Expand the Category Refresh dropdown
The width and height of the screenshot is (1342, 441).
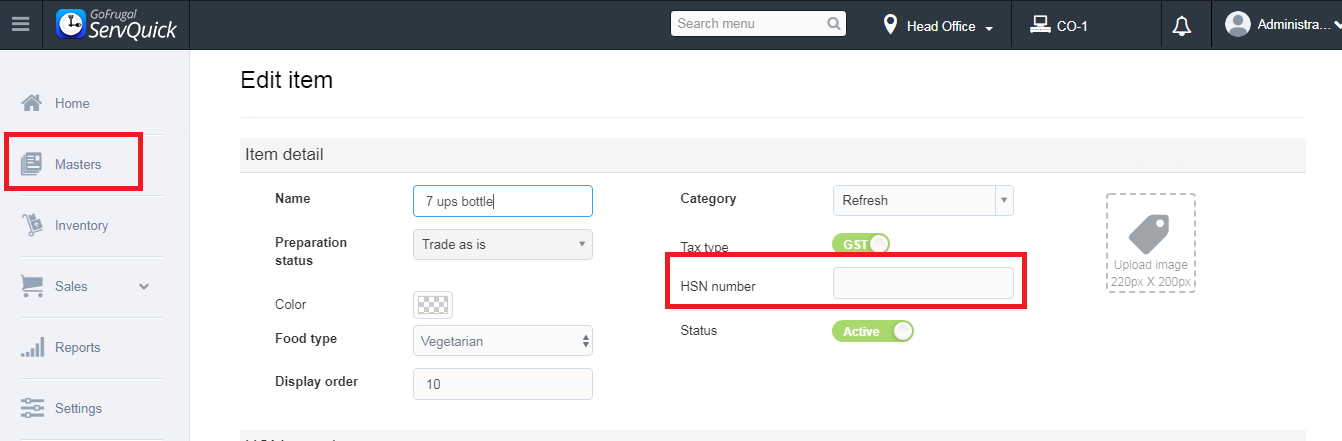point(1003,200)
